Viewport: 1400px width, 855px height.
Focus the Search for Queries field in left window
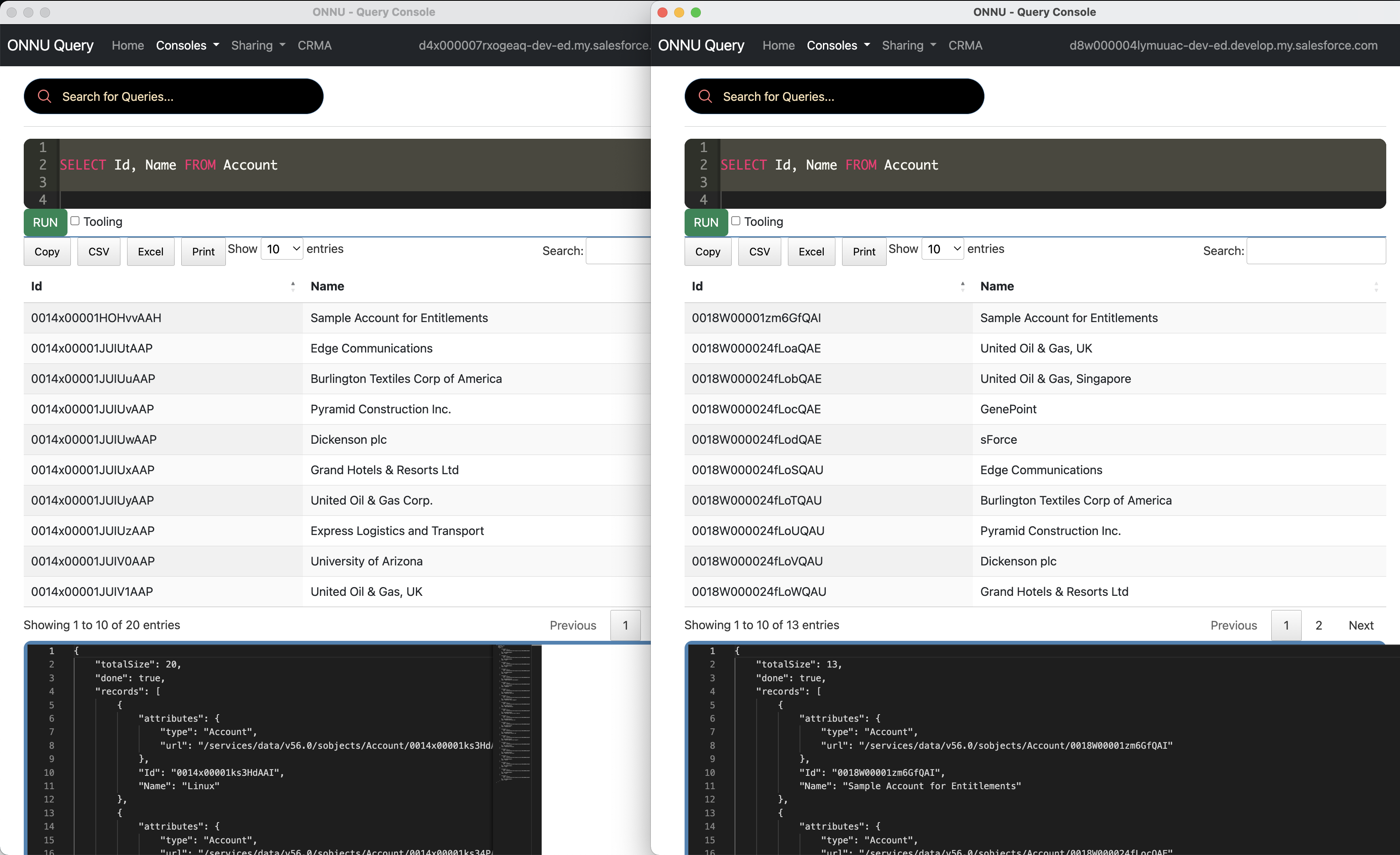173,96
